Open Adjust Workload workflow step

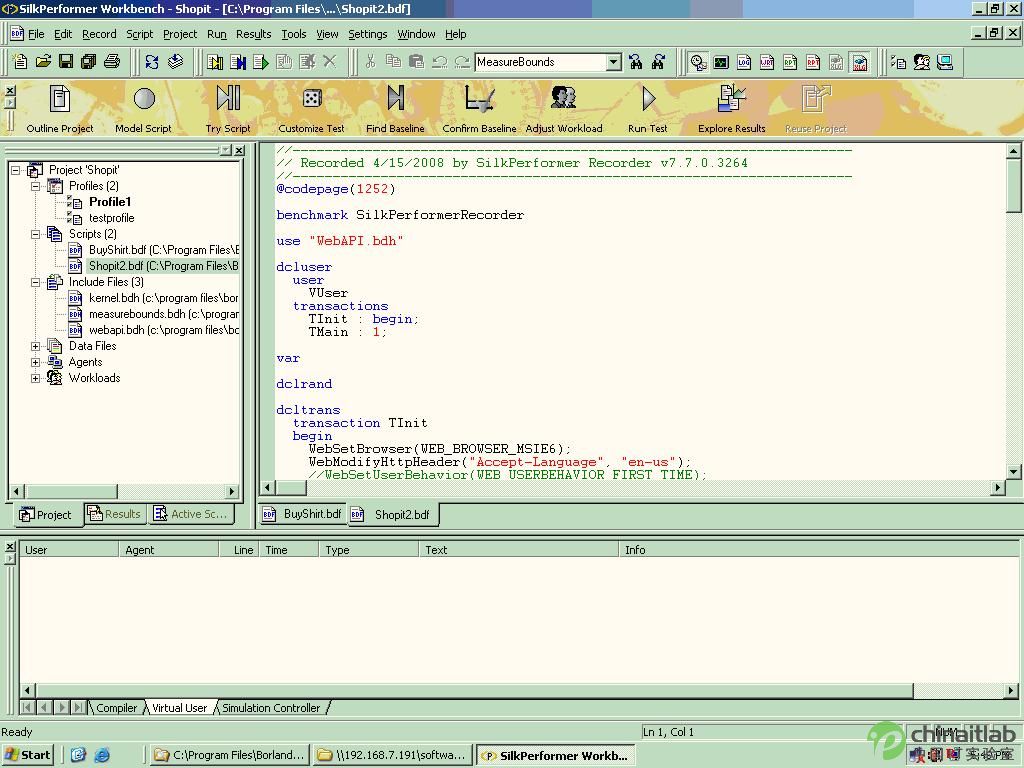tap(564, 98)
